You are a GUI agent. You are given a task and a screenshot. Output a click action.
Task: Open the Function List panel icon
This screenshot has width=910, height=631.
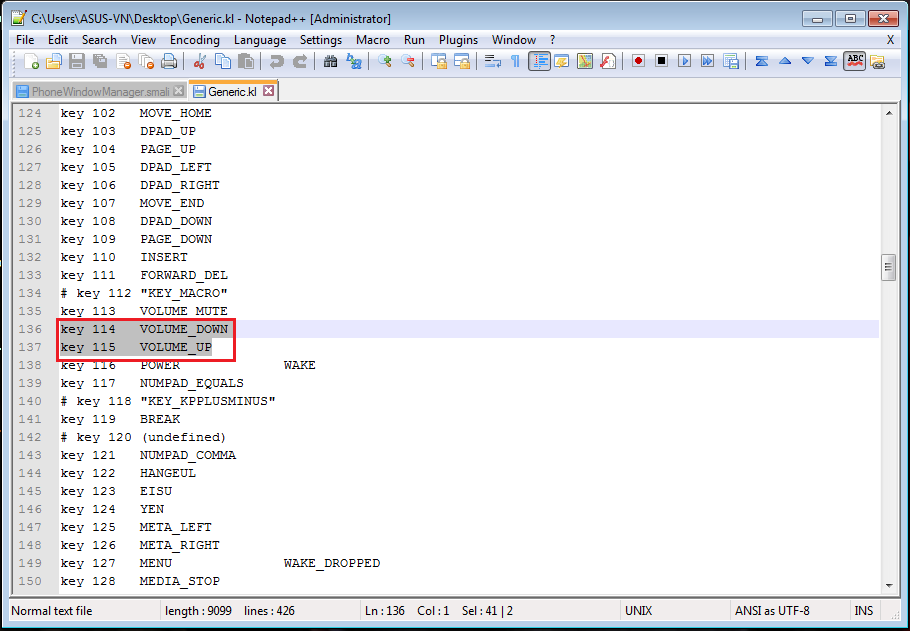(x=608, y=61)
